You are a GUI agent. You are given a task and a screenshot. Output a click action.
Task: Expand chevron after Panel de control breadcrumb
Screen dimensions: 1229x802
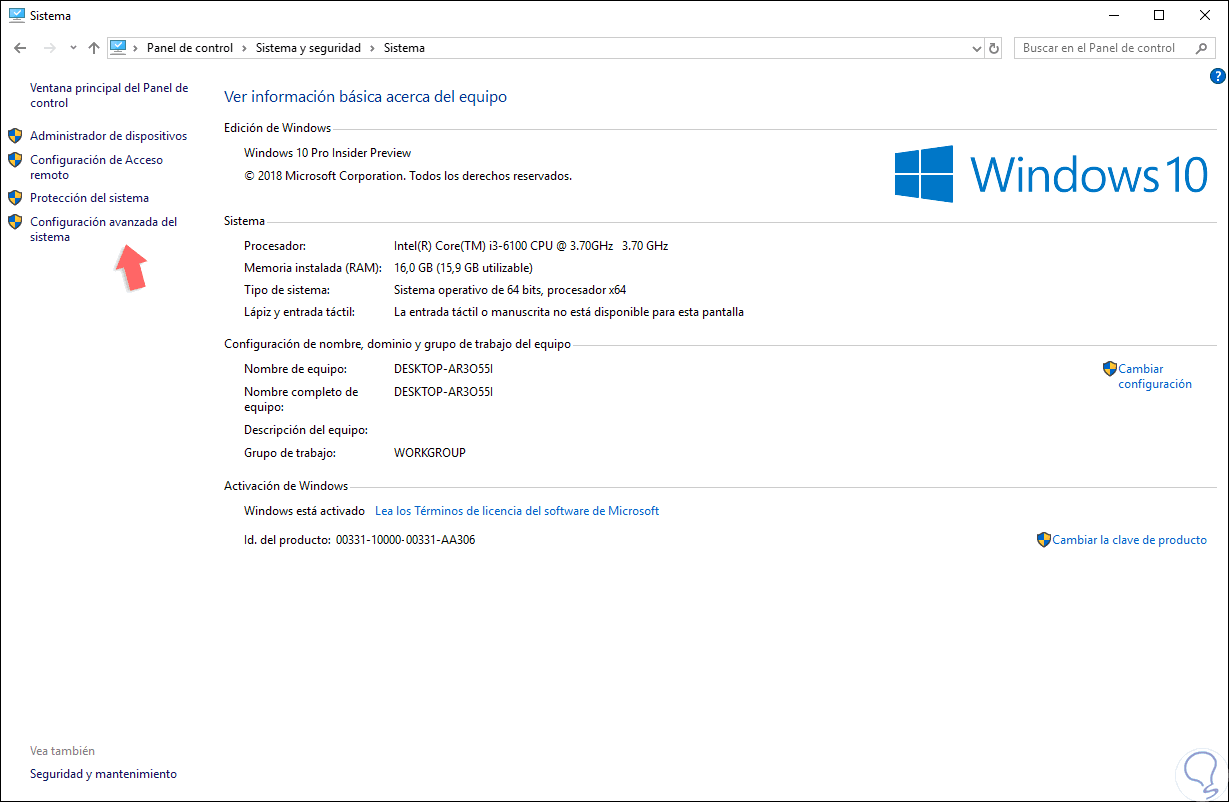point(242,48)
